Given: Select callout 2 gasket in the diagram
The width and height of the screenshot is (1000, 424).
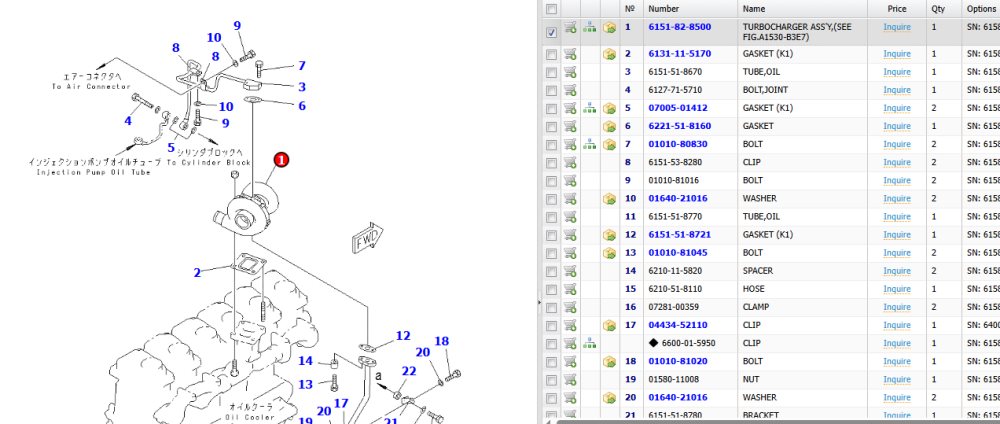Looking at the screenshot, I should (197, 273).
